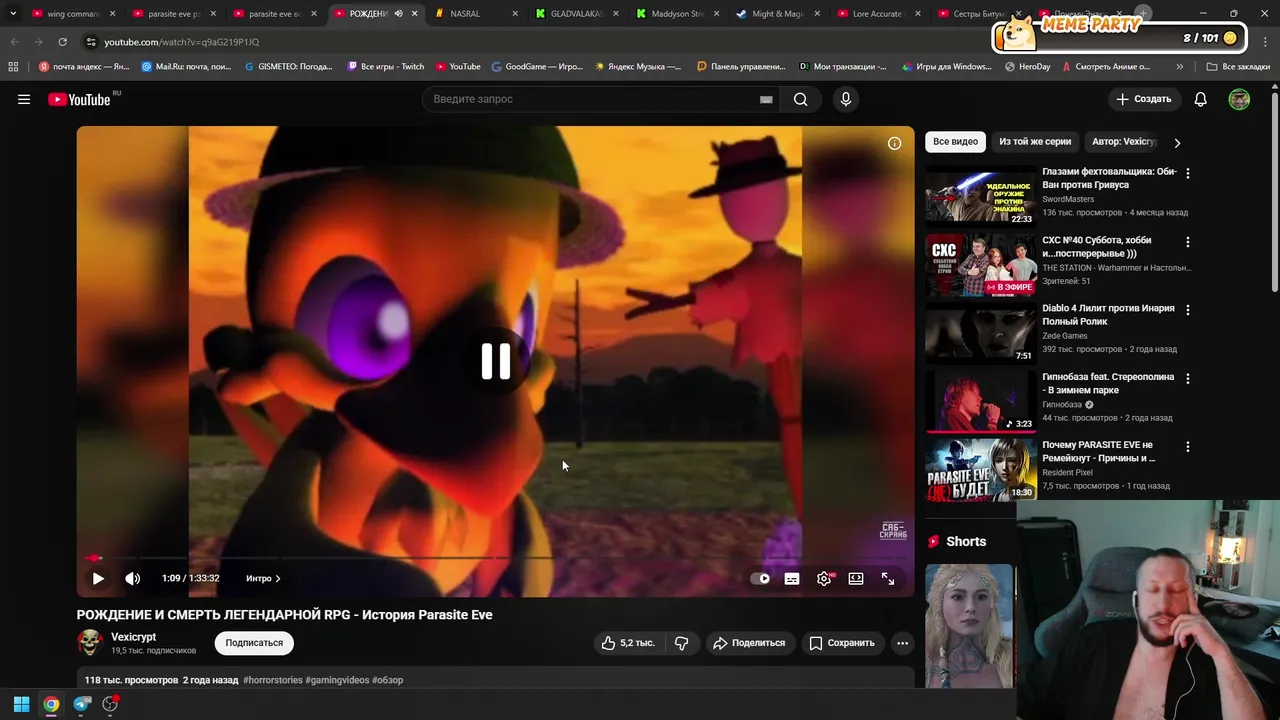The width and height of the screenshot is (1280, 720).
Task: Click the #horrorstories hashtag
Action: [x=273, y=680]
